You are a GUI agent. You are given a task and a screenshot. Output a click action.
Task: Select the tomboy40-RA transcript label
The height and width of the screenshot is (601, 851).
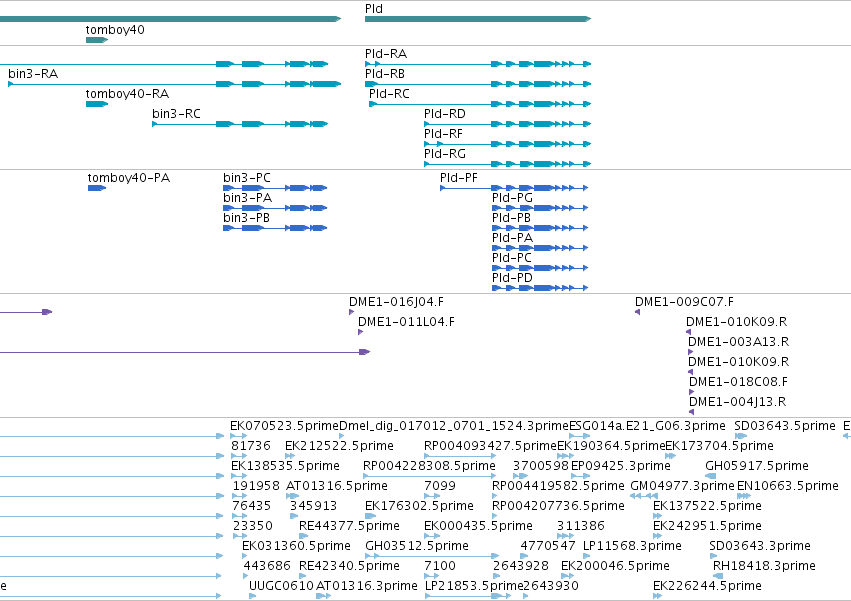[128, 94]
